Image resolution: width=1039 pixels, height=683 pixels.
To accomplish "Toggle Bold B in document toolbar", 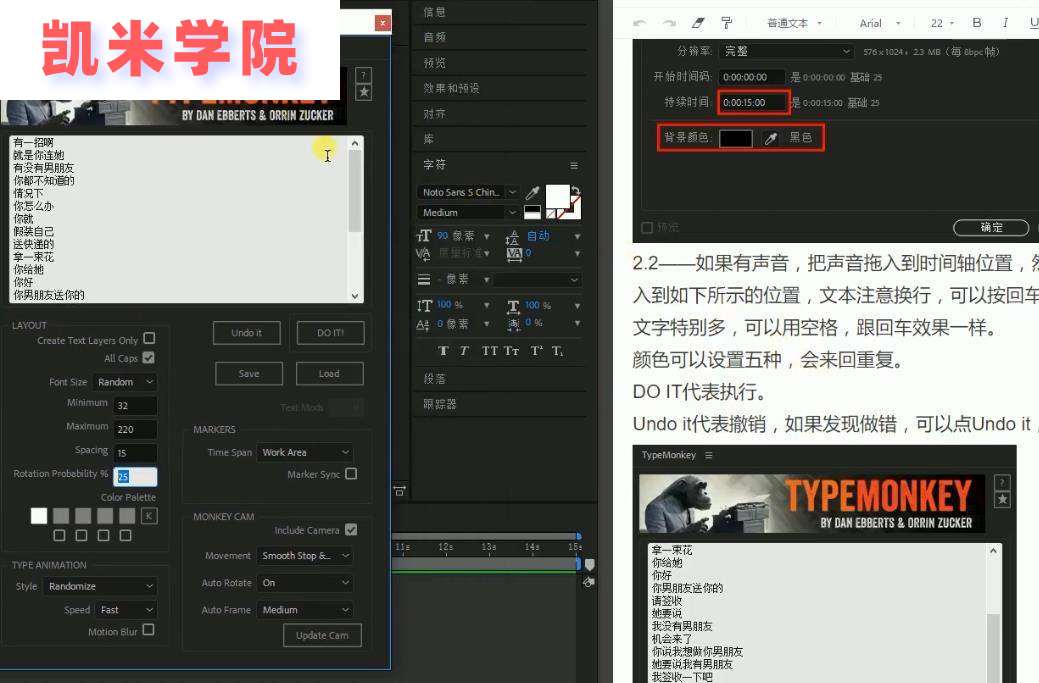I will (x=977, y=23).
